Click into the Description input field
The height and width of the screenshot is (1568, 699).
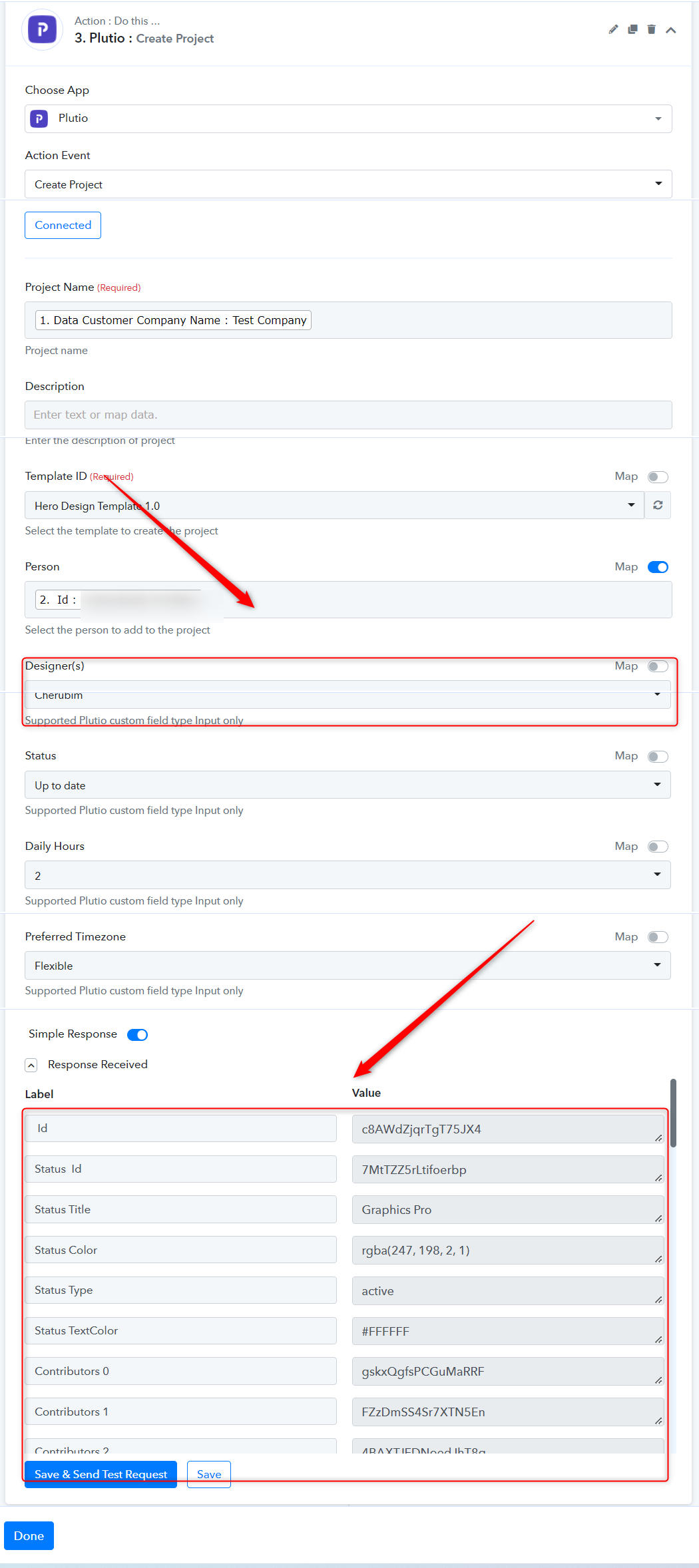348,415
